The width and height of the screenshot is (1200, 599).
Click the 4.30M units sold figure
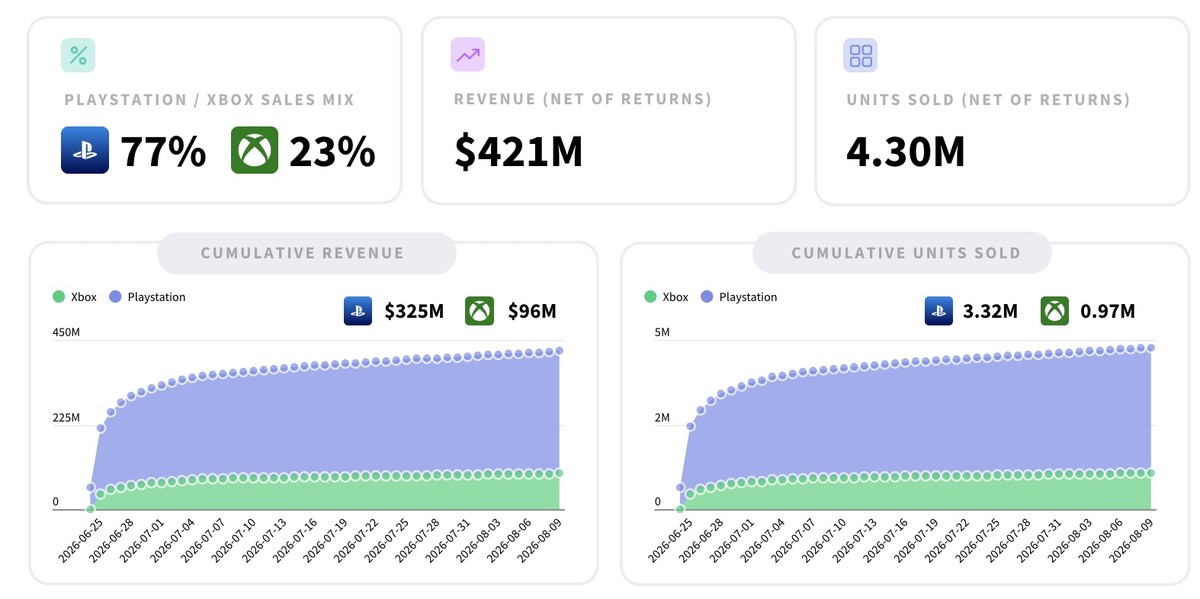point(906,151)
